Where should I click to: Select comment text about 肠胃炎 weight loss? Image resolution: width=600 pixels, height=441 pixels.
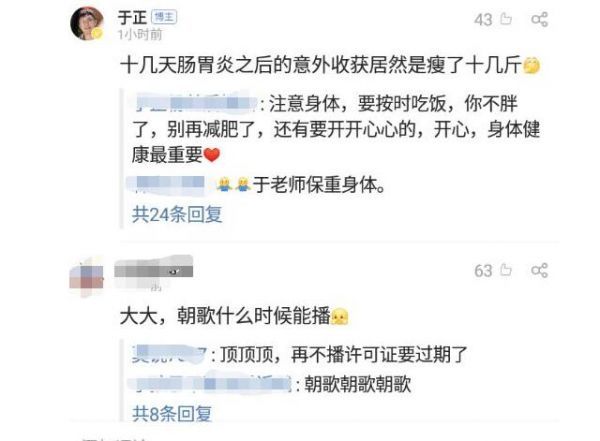(x=330, y=65)
